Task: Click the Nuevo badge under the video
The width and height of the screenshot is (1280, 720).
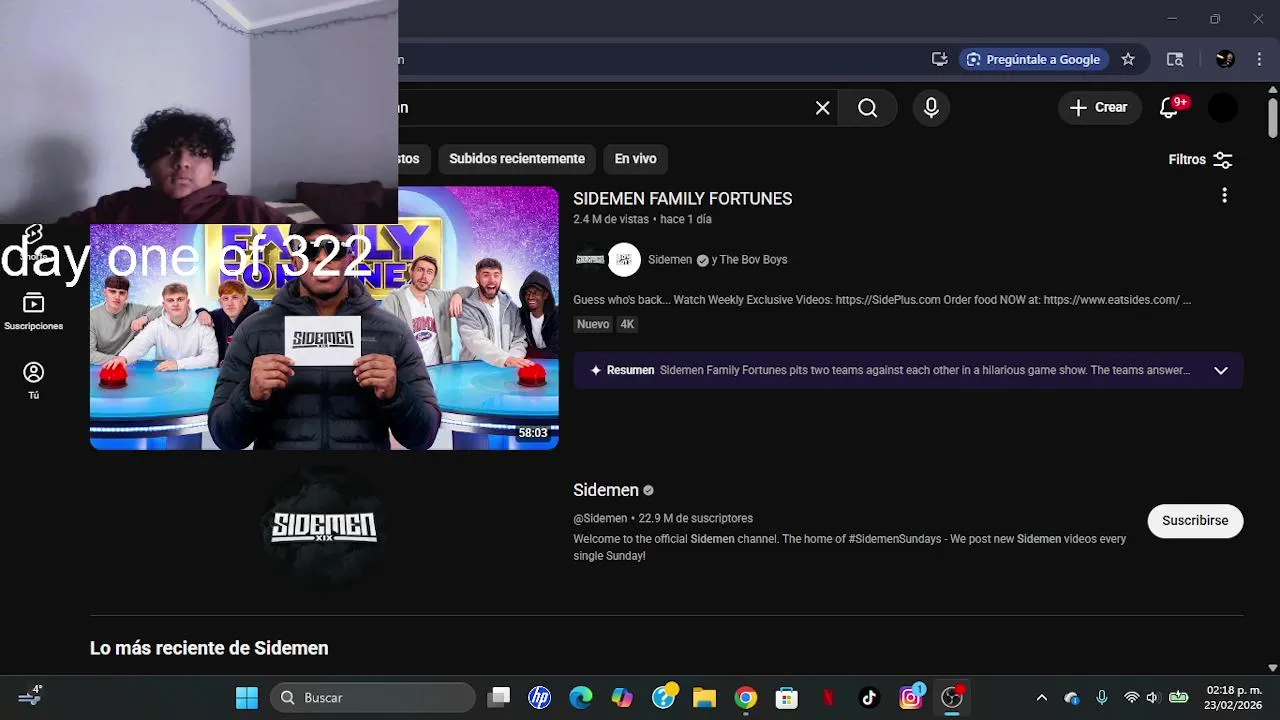Action: (592, 324)
